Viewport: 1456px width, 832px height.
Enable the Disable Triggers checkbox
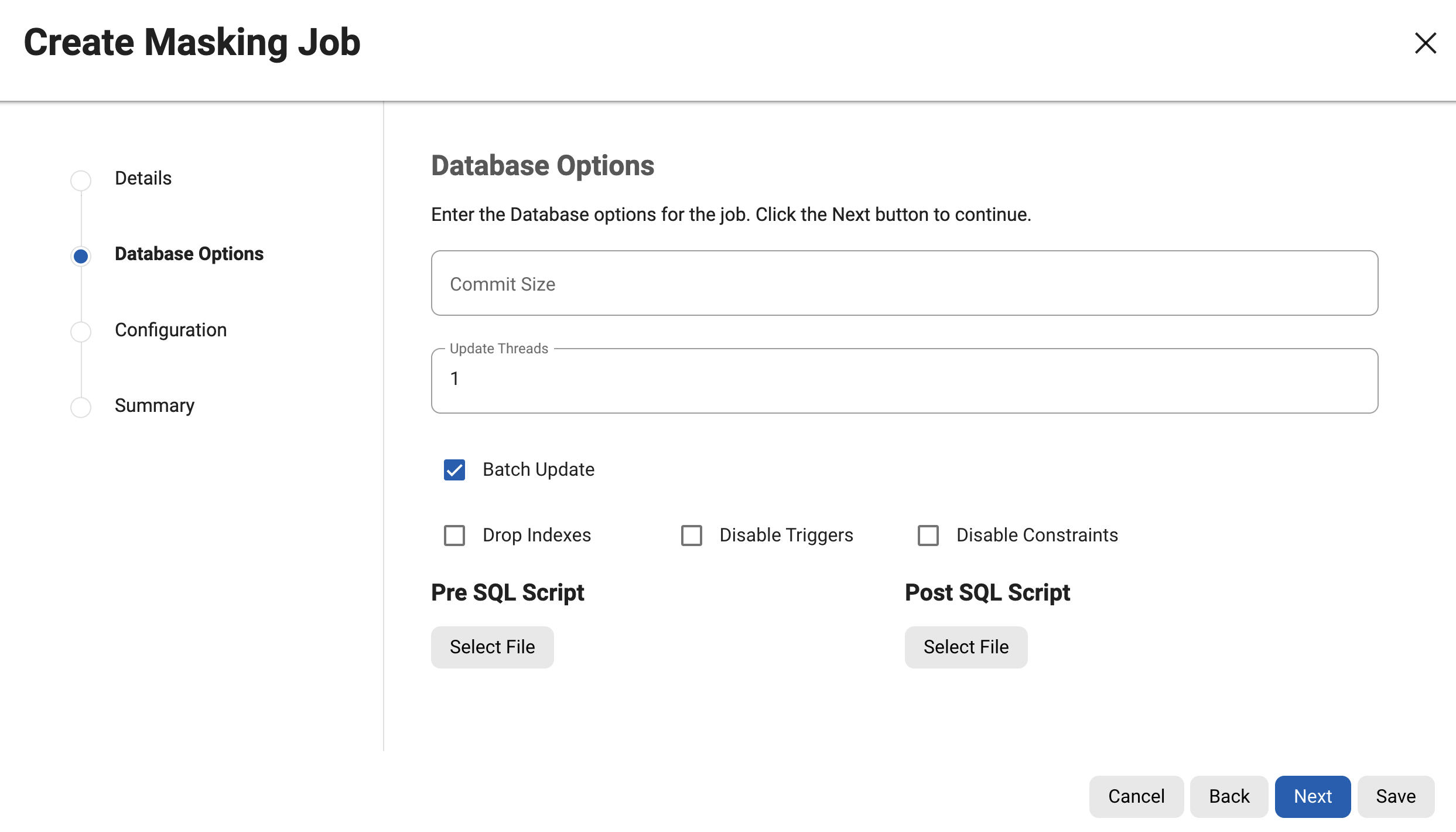[691, 536]
